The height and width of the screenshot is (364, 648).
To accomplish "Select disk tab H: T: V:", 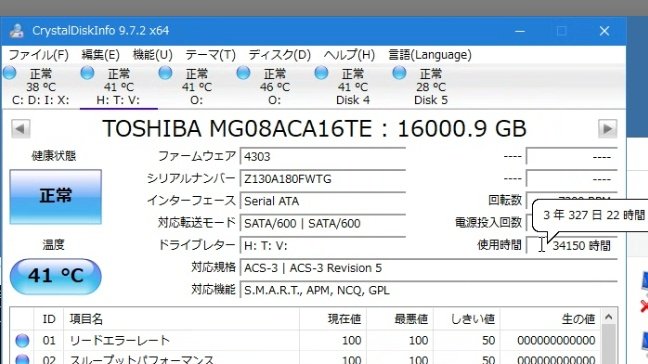I will (118, 87).
